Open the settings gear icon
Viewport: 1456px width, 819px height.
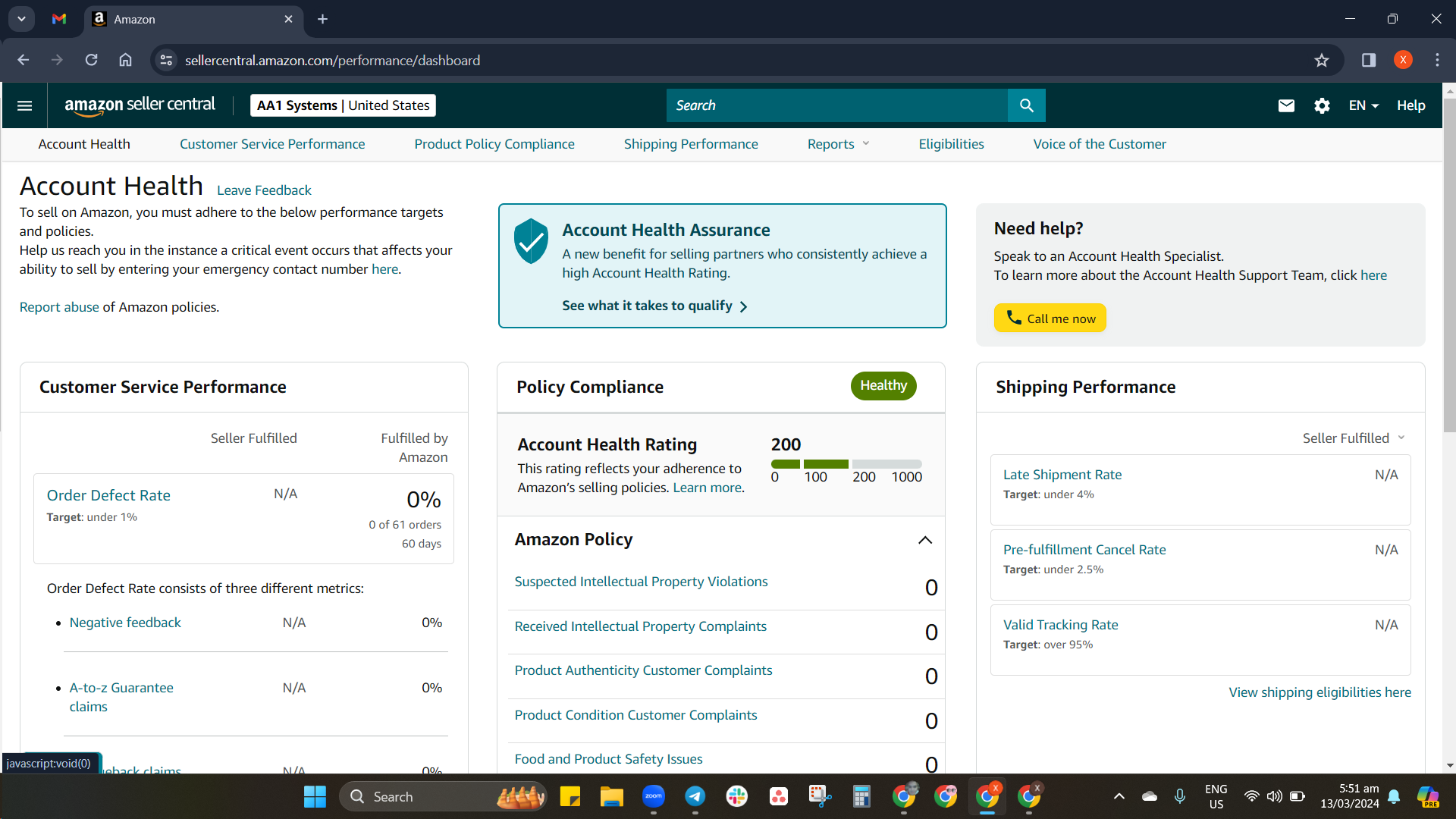(1322, 105)
